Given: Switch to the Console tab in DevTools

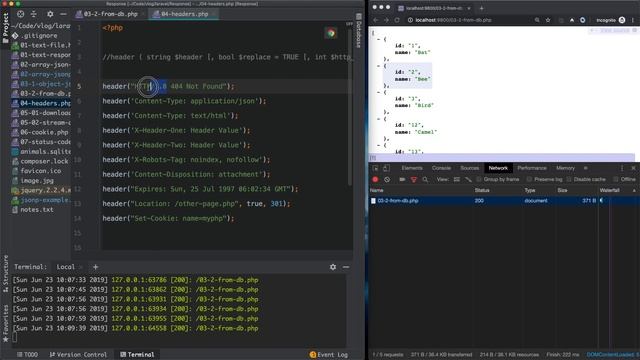Looking at the screenshot, I should click(442, 168).
